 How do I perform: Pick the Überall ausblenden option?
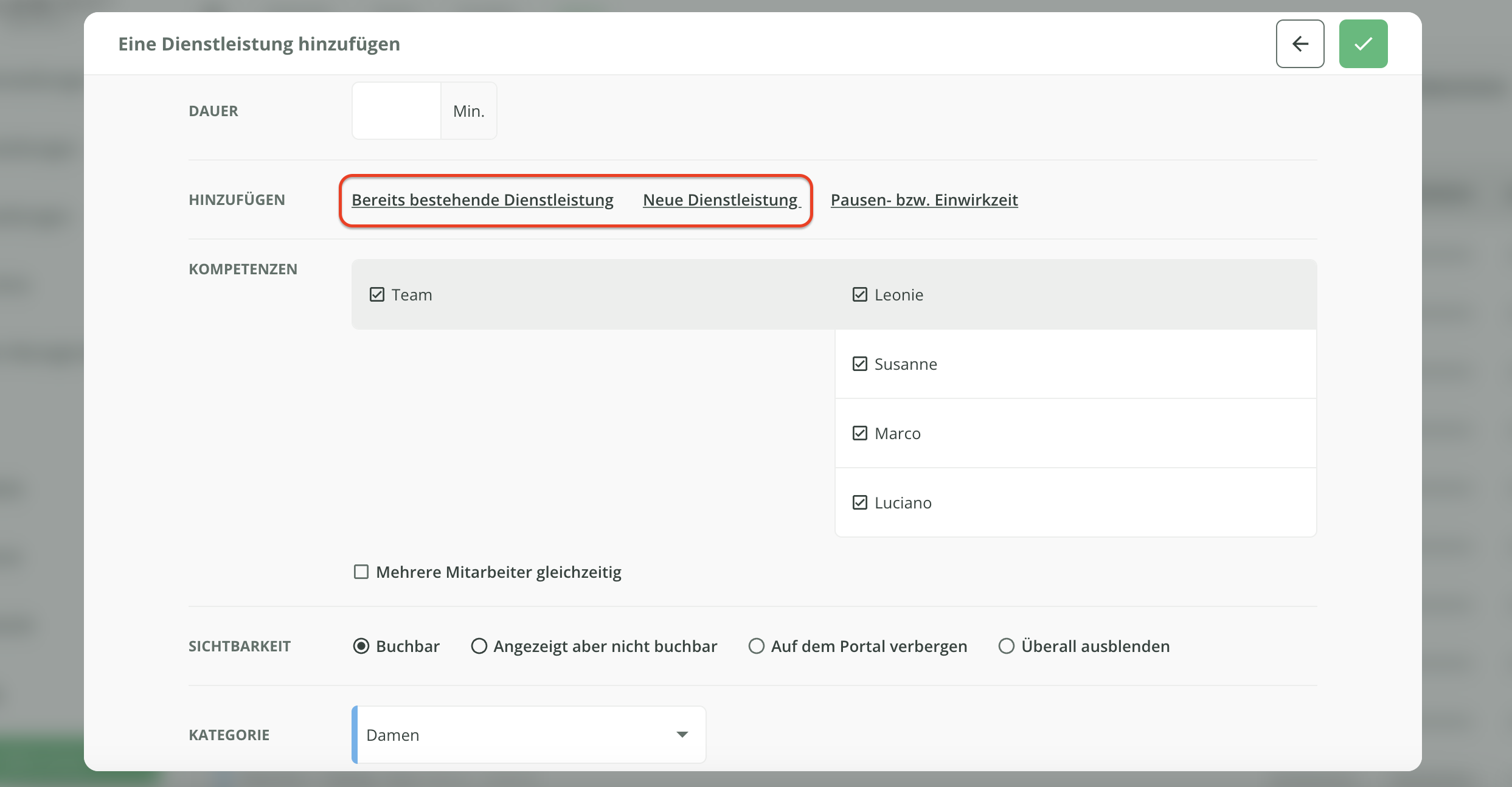[x=1007, y=647]
